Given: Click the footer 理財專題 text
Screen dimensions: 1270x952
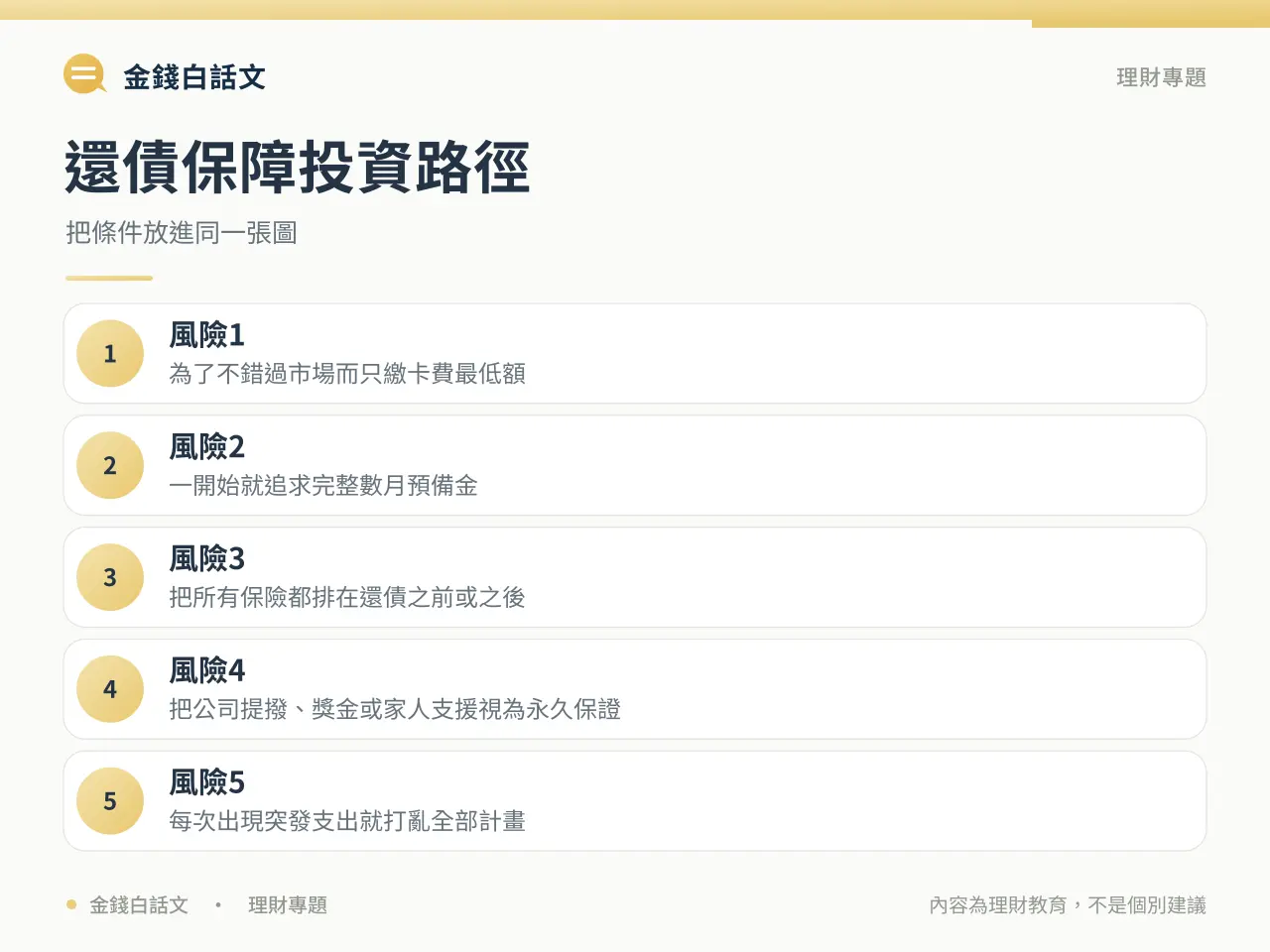Looking at the screenshot, I should (x=288, y=905).
